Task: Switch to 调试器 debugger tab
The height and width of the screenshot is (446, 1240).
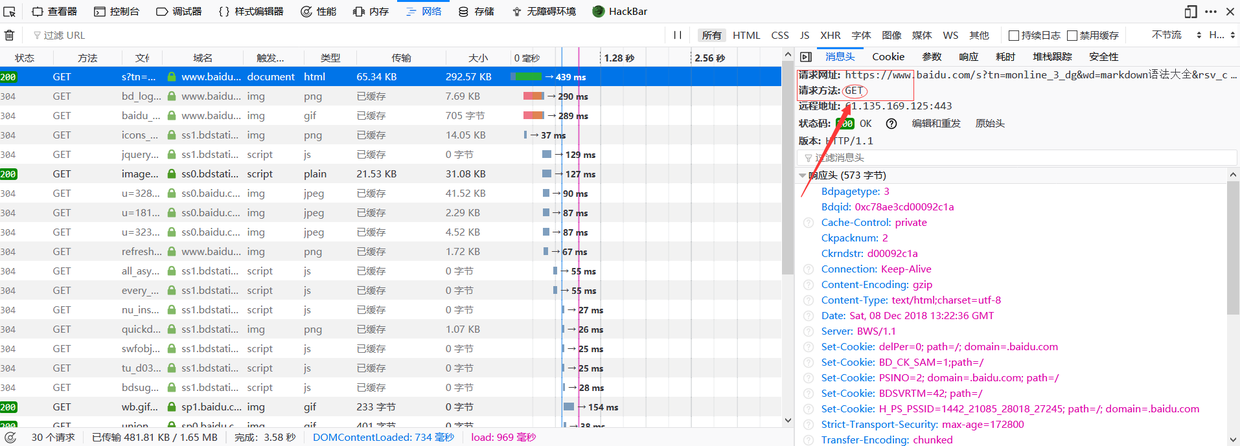Action: tap(179, 12)
